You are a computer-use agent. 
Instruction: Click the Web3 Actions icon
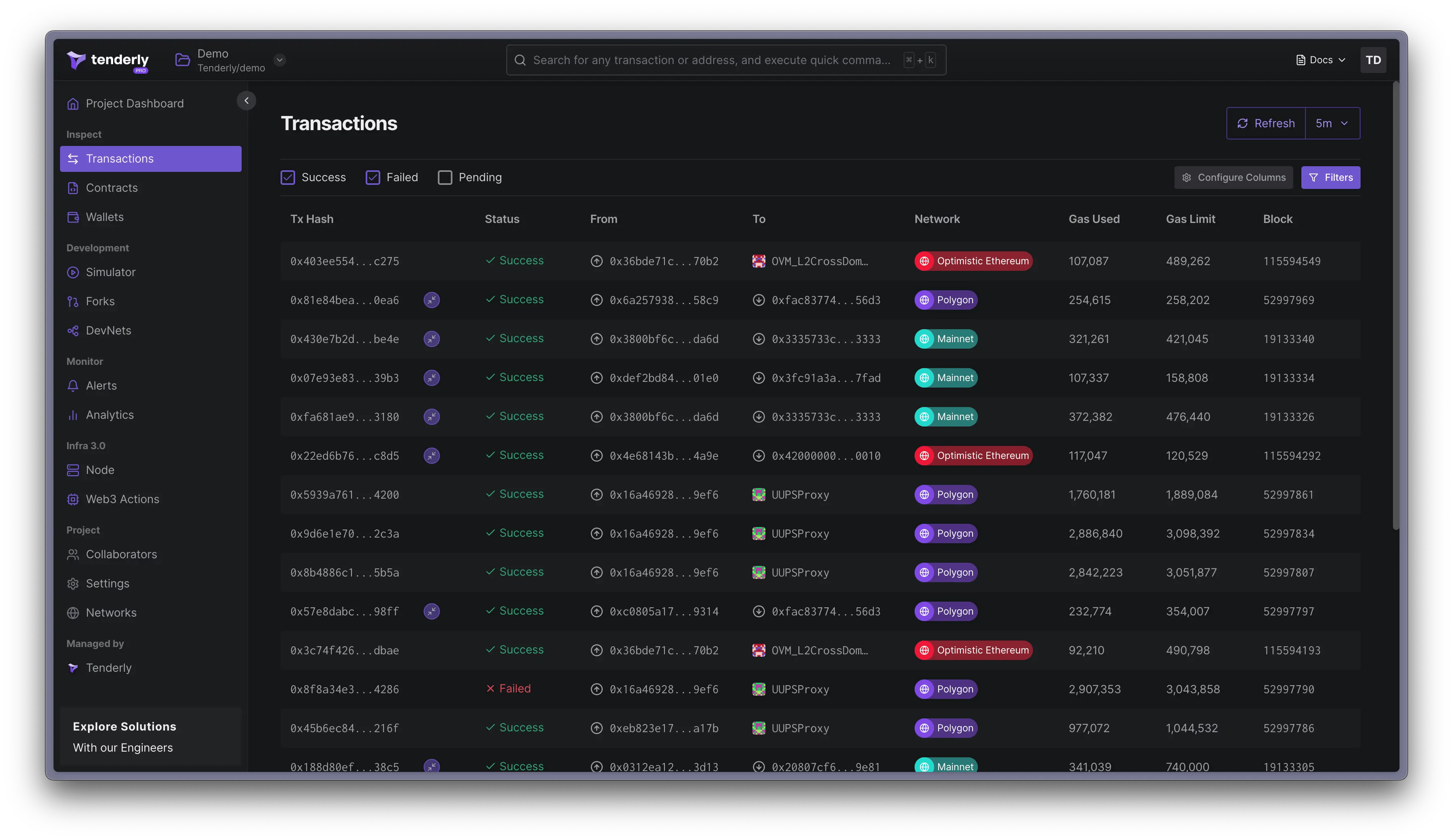[73, 499]
